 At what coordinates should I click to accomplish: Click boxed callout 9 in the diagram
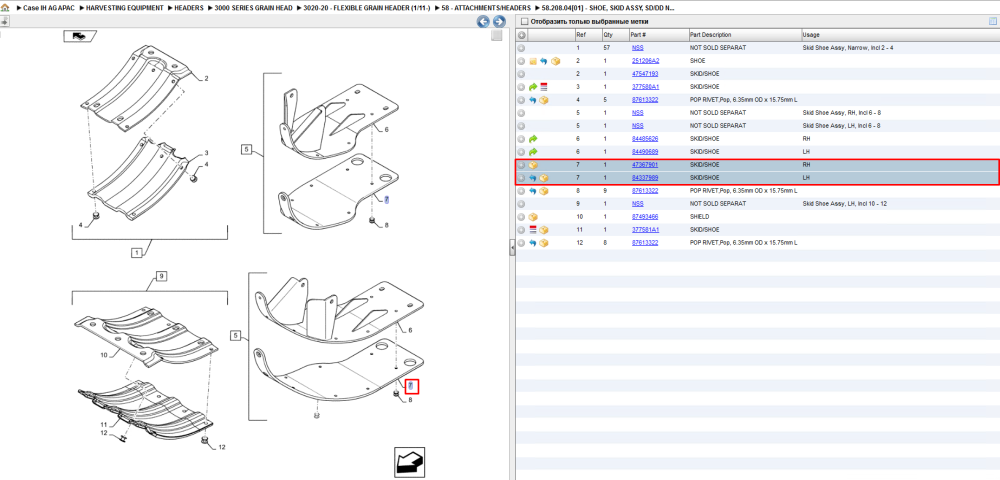tap(162, 277)
